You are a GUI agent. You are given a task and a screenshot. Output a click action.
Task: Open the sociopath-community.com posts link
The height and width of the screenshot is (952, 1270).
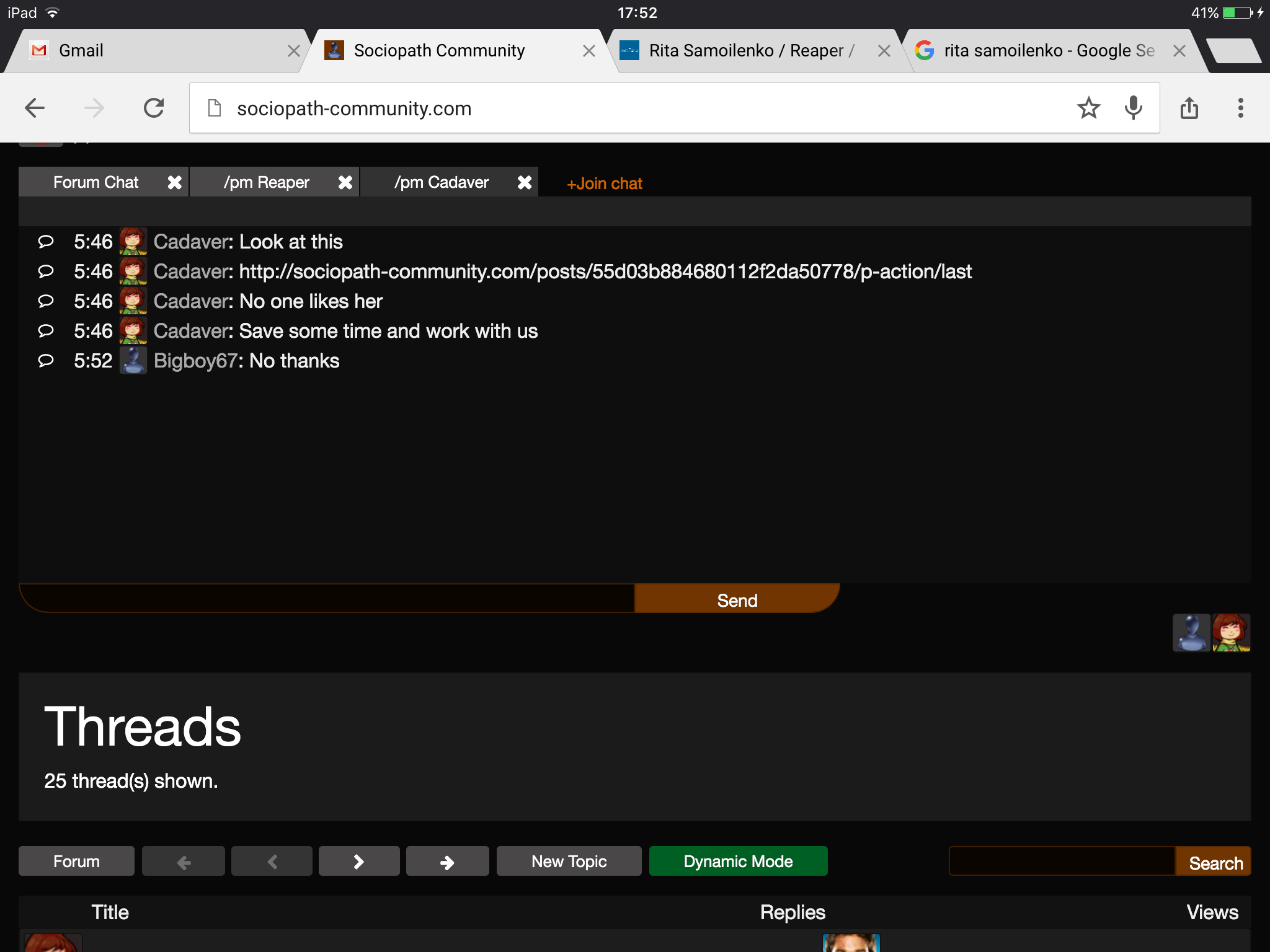tap(605, 271)
